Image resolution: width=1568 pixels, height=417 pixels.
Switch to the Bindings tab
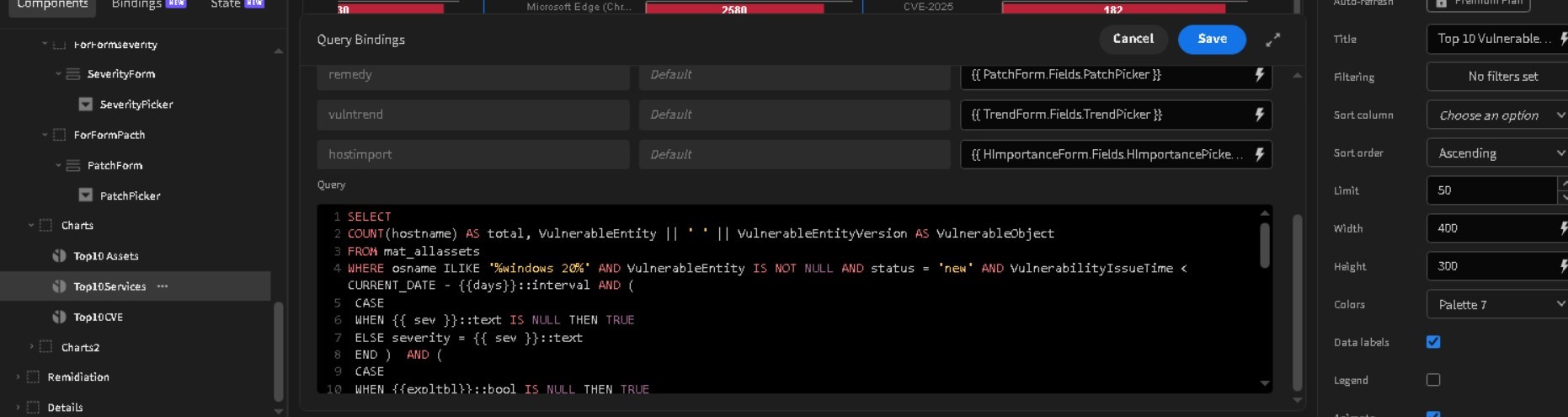[x=147, y=5]
